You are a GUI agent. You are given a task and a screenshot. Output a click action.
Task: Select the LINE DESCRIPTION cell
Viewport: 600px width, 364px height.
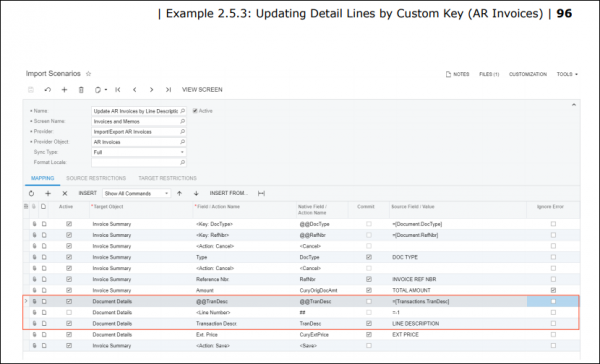tap(458, 323)
